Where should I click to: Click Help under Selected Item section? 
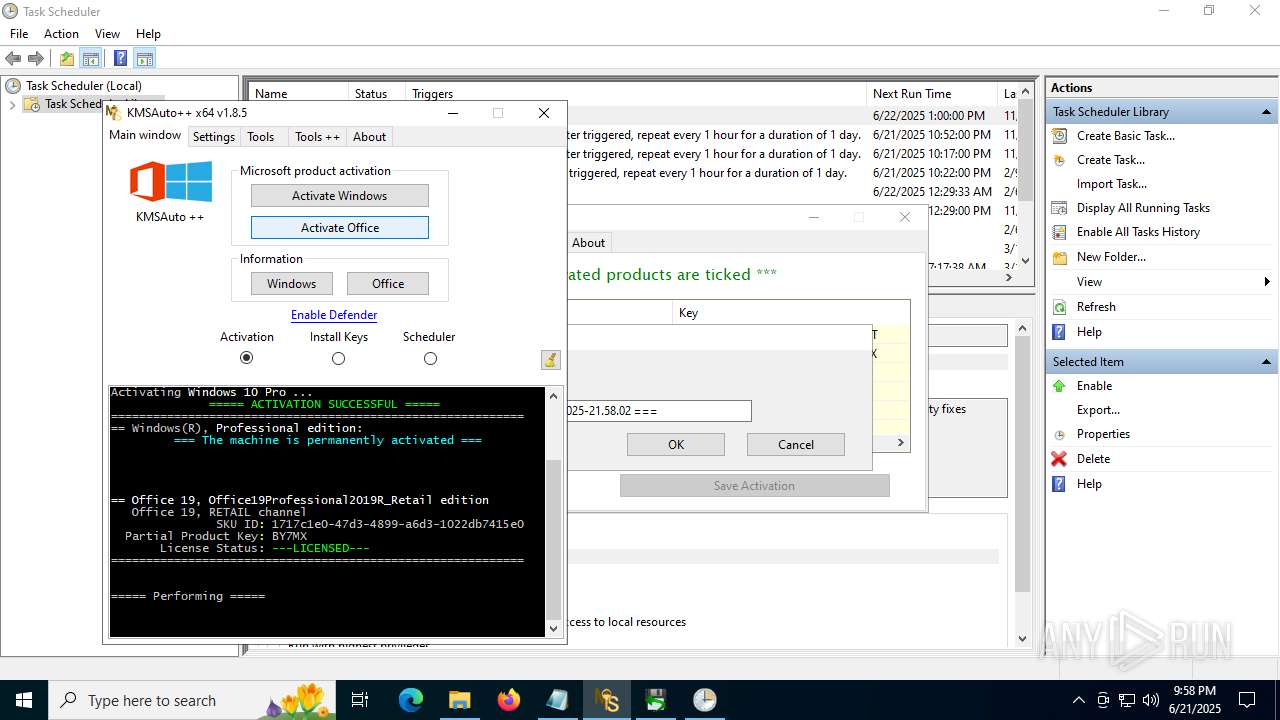point(1089,484)
